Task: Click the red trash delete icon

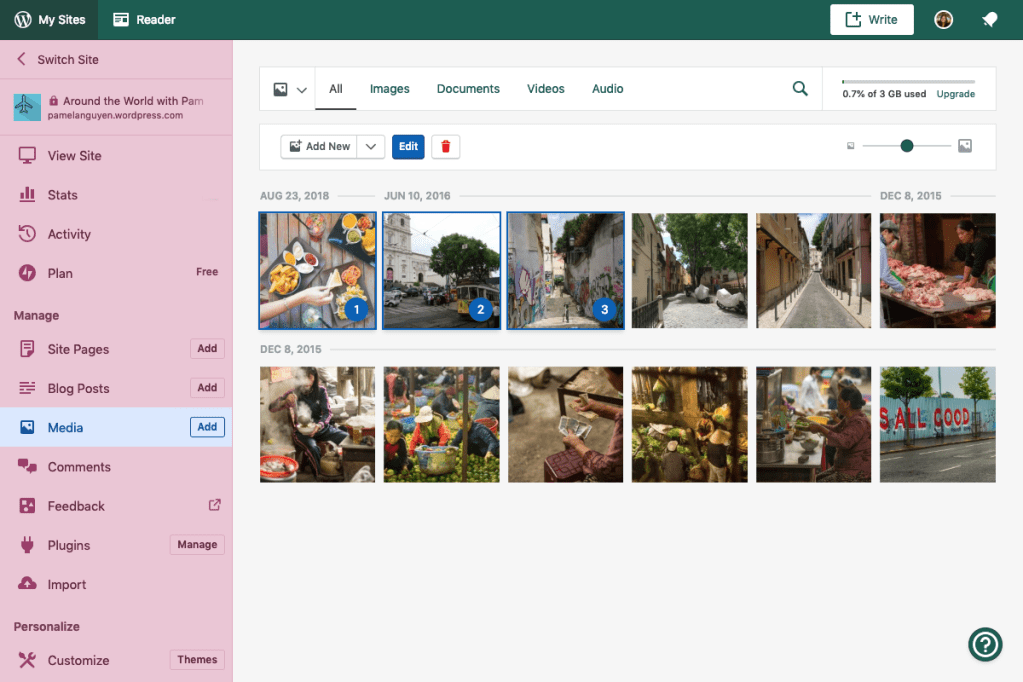Action: pyautogui.click(x=446, y=146)
